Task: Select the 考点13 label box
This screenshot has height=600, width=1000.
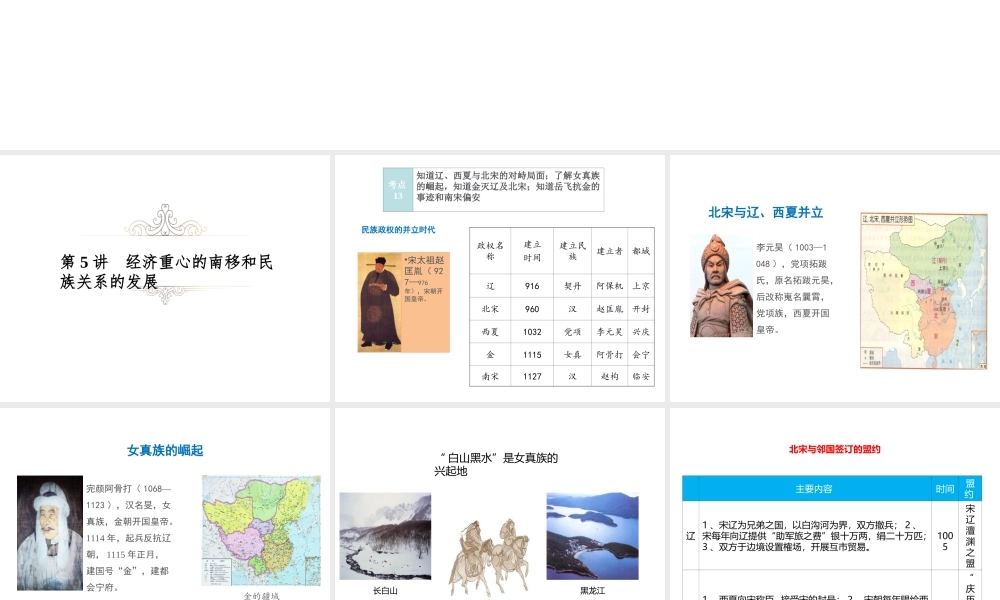Action: (398, 190)
